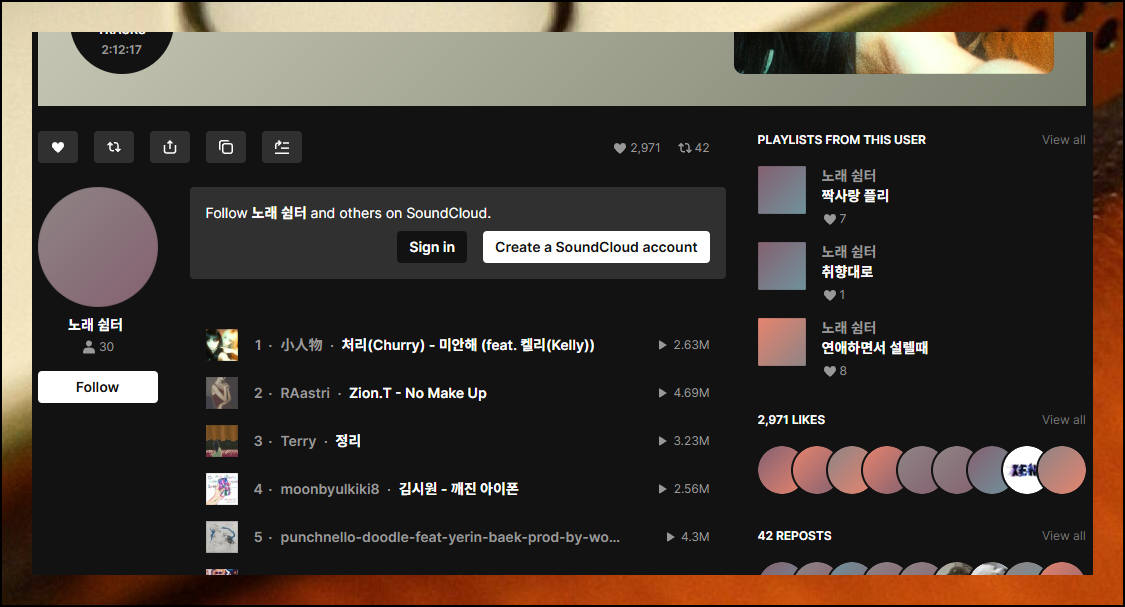Open playlist 취향대로
Viewport: 1125px width, 607px height.
tap(847, 272)
